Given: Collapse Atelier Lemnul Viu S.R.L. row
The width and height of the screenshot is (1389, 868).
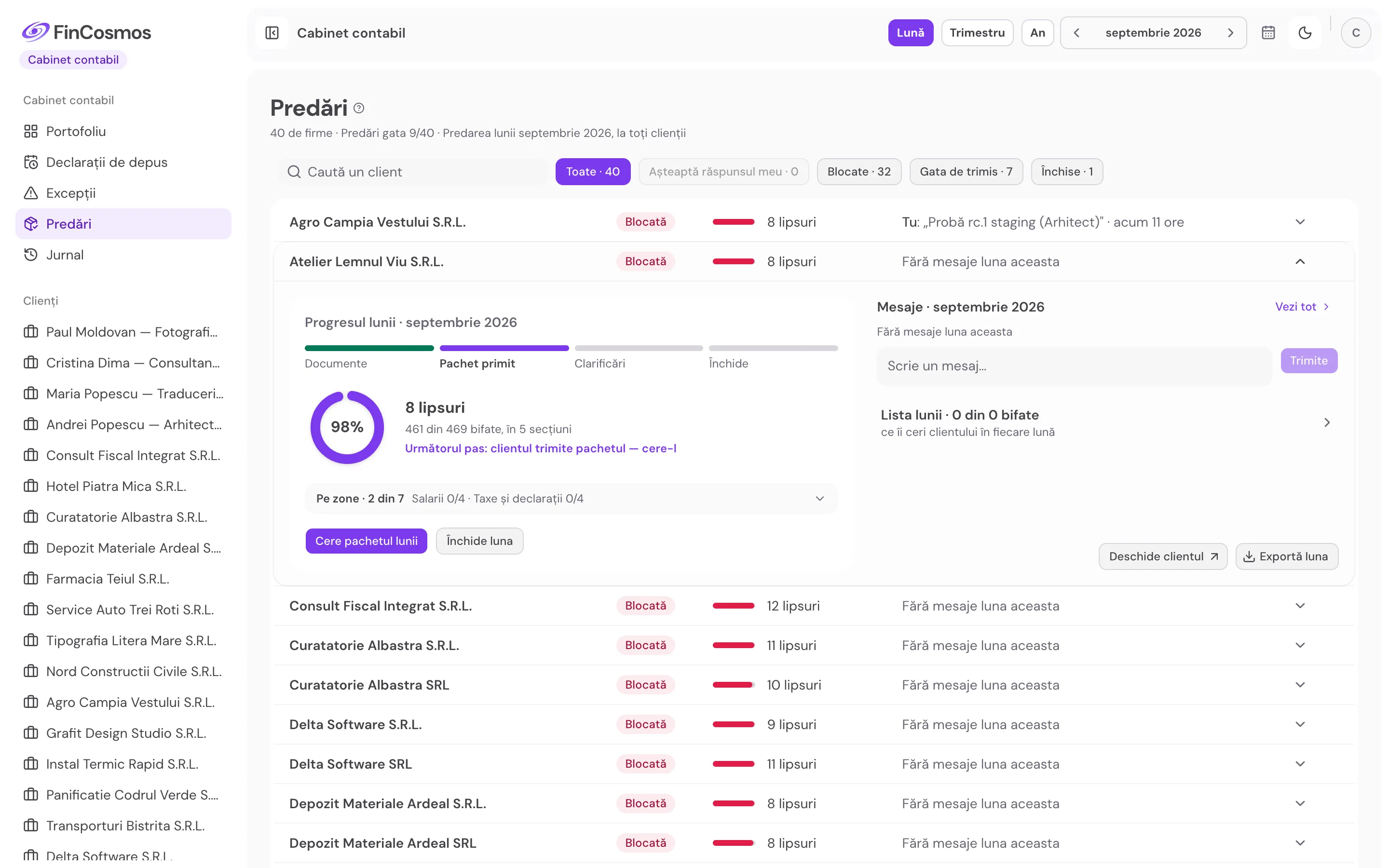Looking at the screenshot, I should point(814,262).
